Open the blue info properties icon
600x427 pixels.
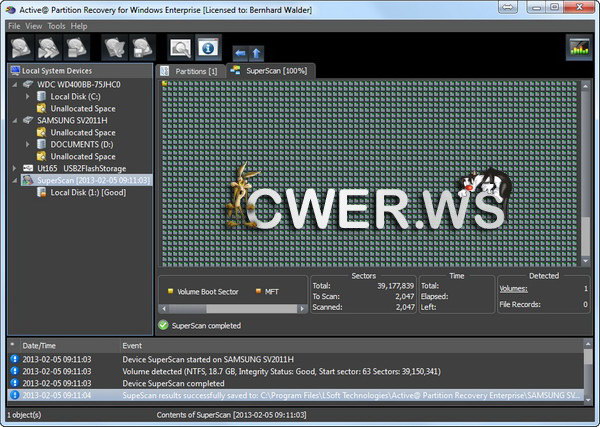point(208,47)
